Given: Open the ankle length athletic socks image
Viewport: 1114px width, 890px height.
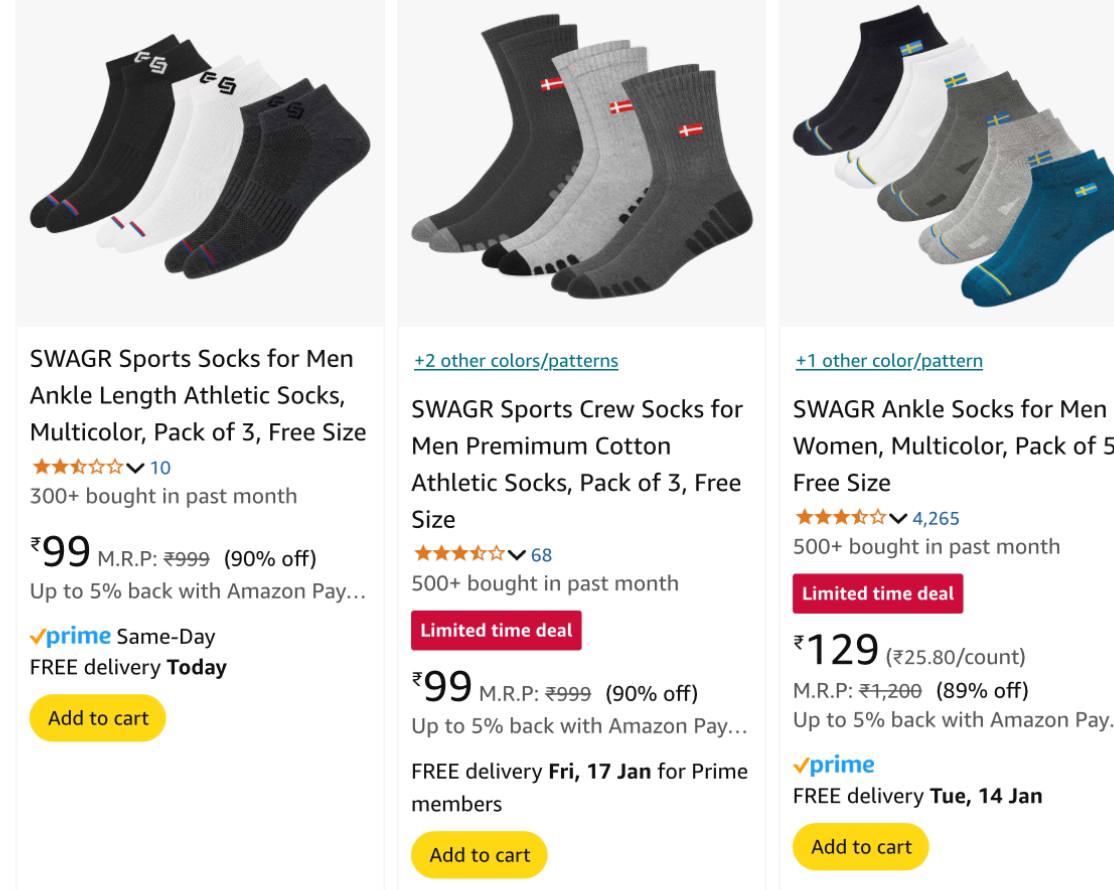Looking at the screenshot, I should pos(200,162).
